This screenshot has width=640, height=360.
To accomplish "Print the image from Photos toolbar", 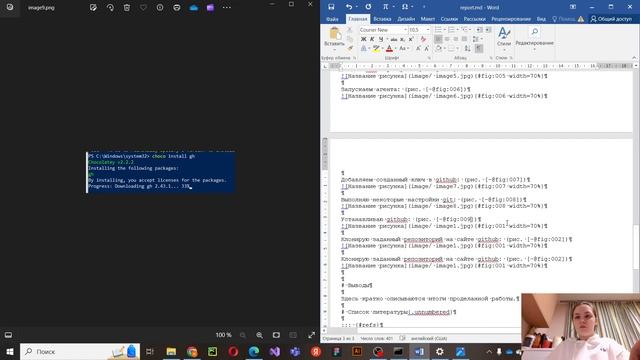I will (x=177, y=7).
